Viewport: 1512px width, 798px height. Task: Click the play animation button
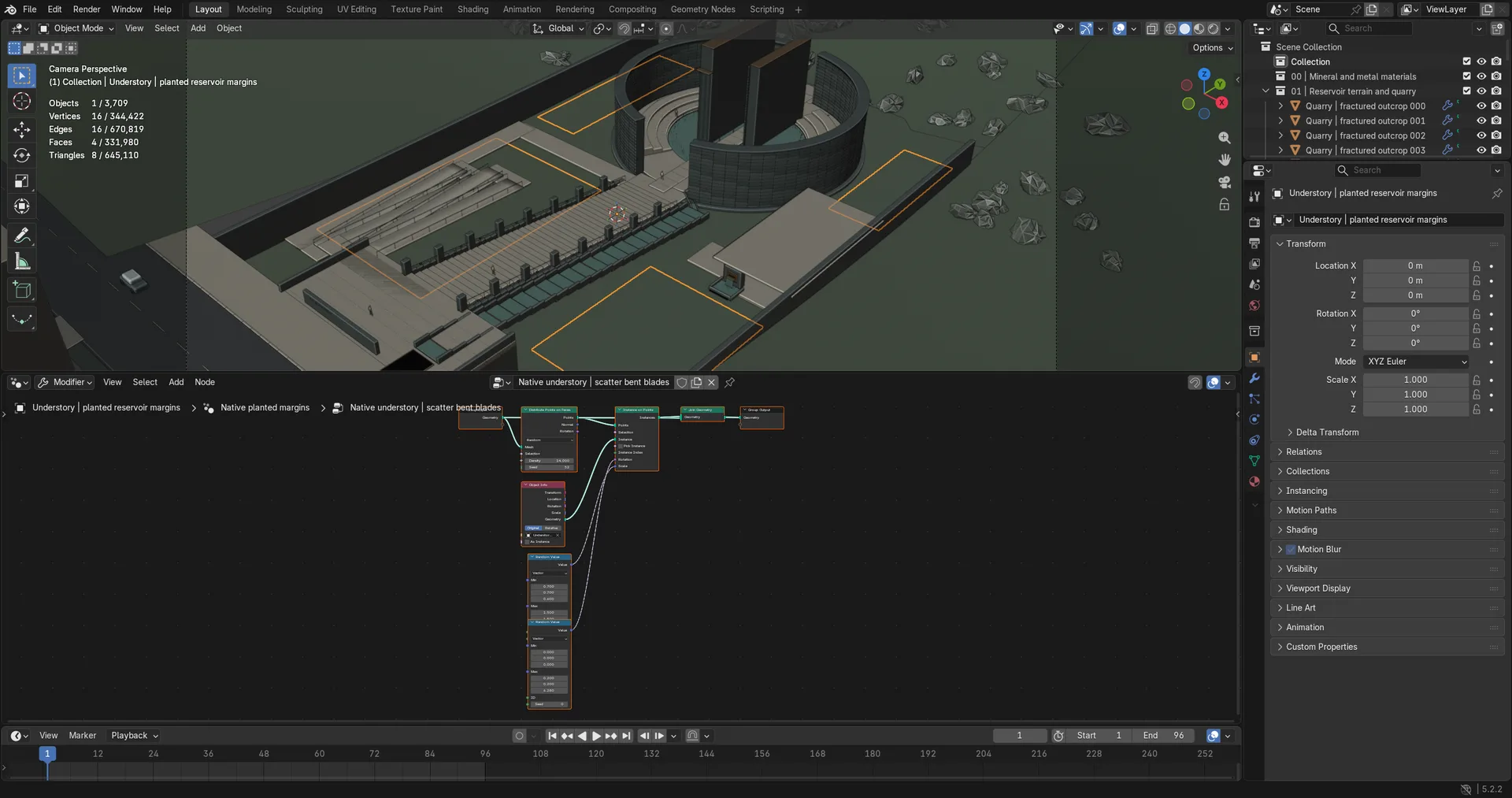click(x=596, y=736)
